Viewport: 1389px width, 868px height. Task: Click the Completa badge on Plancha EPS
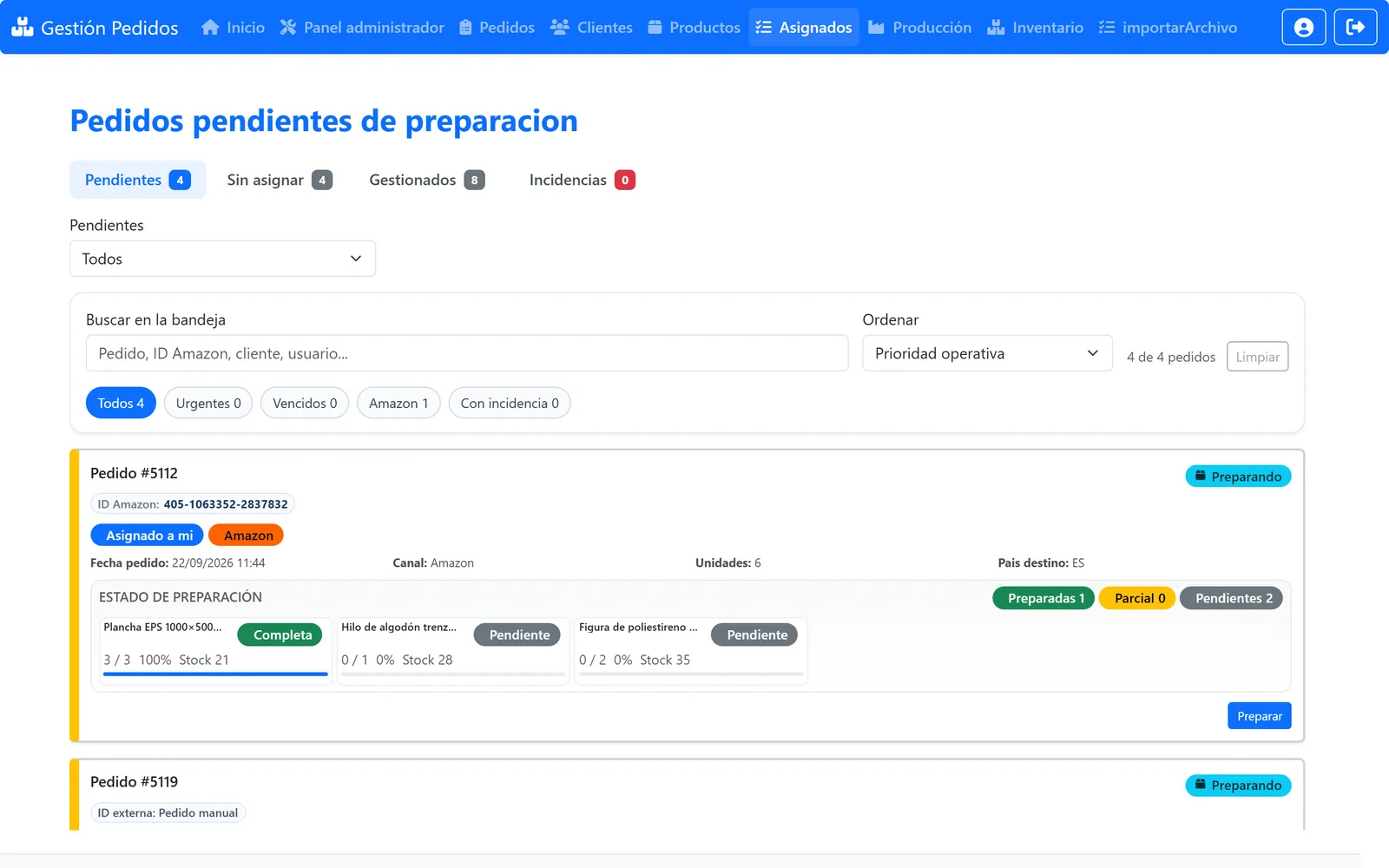(280, 635)
